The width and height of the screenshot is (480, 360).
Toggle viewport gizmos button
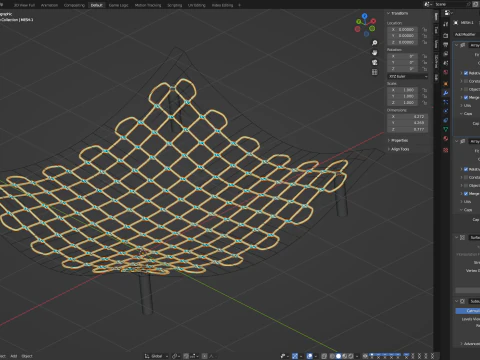coord(295,356)
